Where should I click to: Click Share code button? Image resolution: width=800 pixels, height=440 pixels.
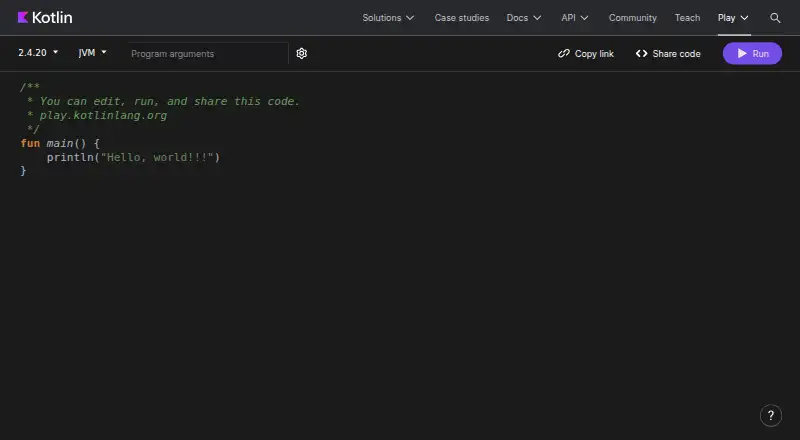[668, 54]
